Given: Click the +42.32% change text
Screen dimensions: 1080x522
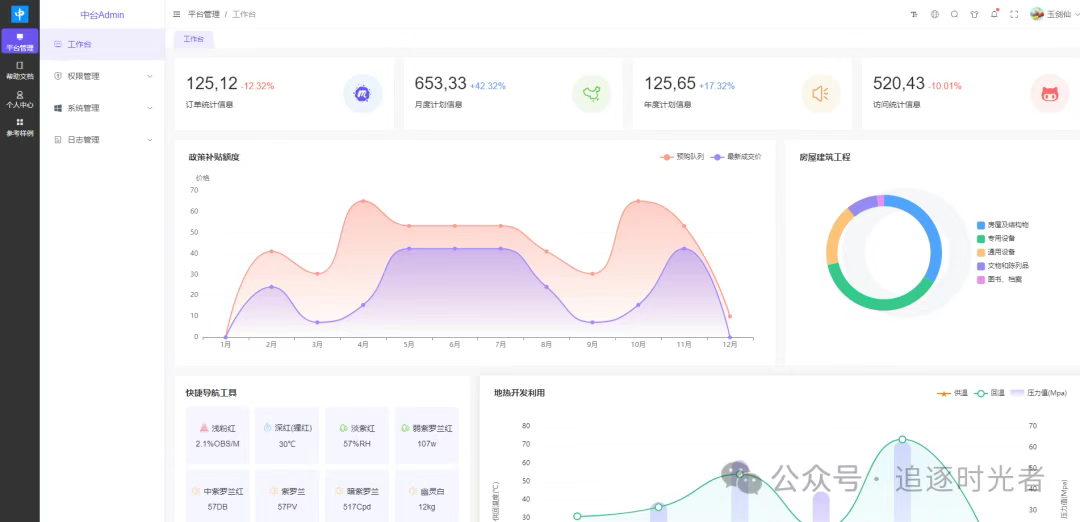Looking at the screenshot, I should pos(488,86).
